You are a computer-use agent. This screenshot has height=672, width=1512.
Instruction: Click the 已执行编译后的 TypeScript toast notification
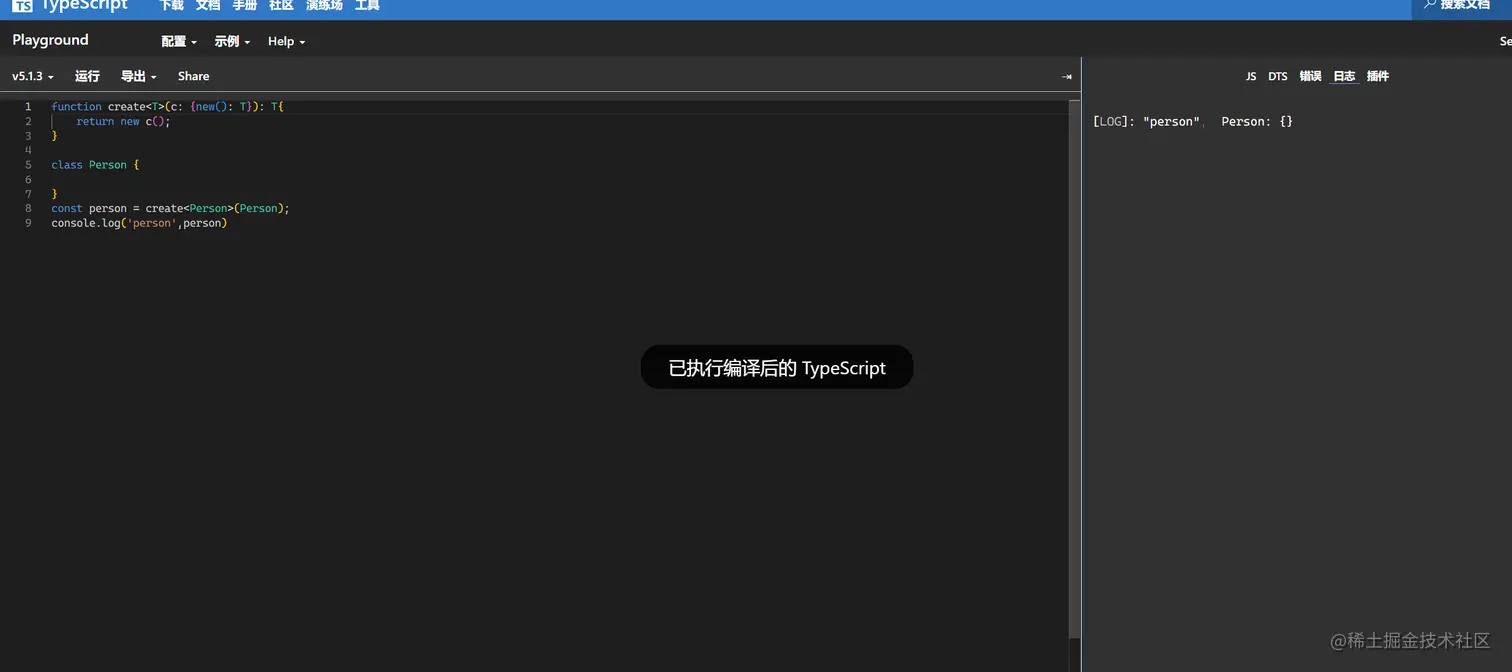coord(777,368)
